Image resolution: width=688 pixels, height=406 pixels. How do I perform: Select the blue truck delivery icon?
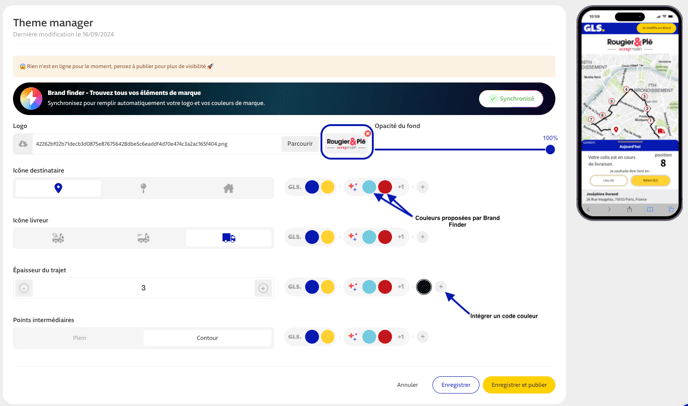coord(228,238)
